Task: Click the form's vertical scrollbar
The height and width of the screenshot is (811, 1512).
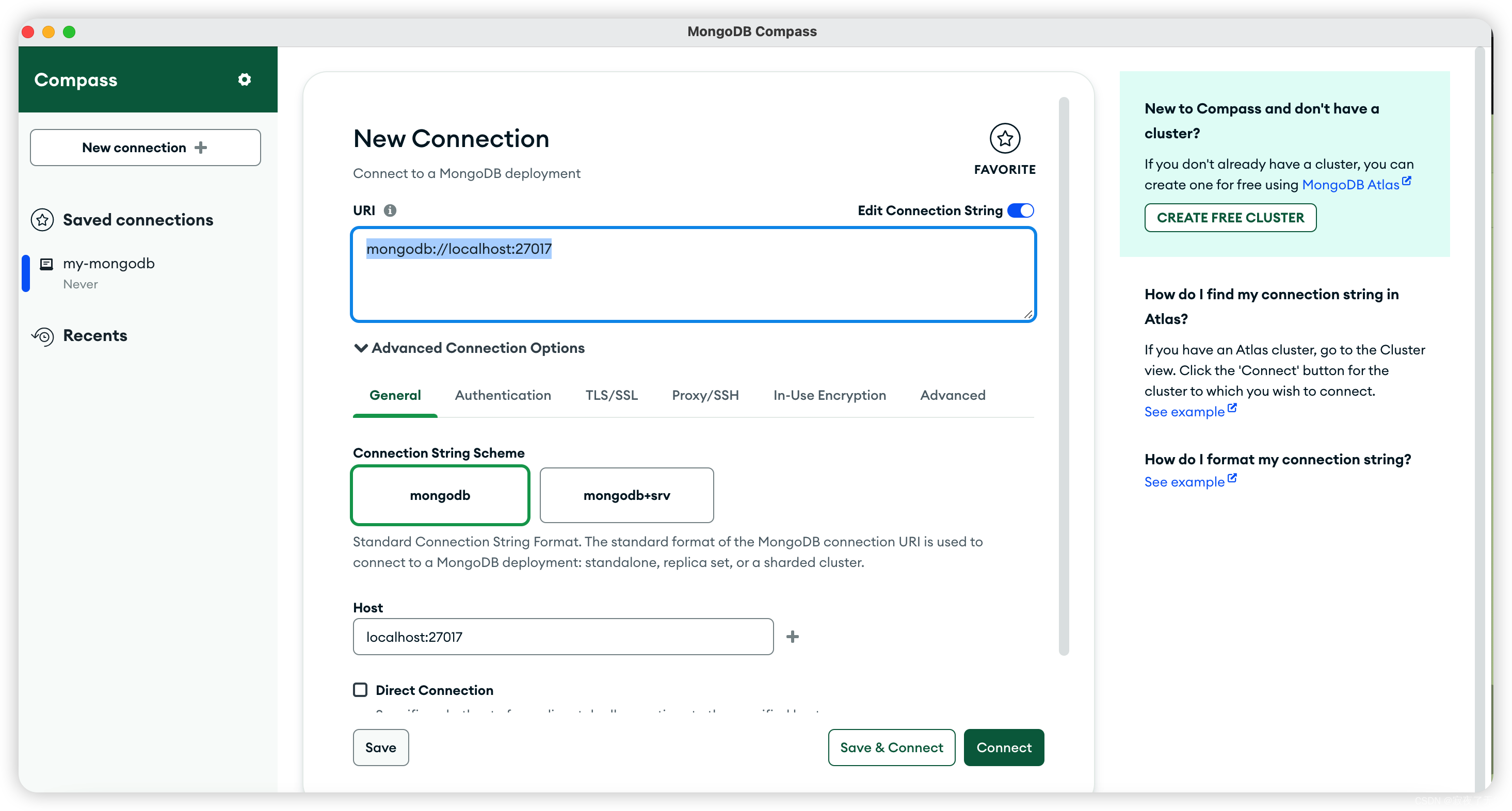Action: (x=1064, y=376)
